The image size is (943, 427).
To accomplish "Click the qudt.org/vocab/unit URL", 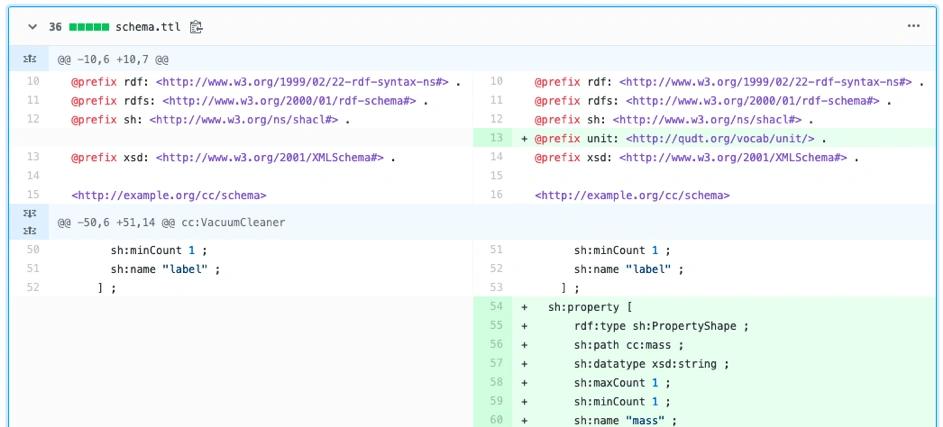I will pos(720,139).
